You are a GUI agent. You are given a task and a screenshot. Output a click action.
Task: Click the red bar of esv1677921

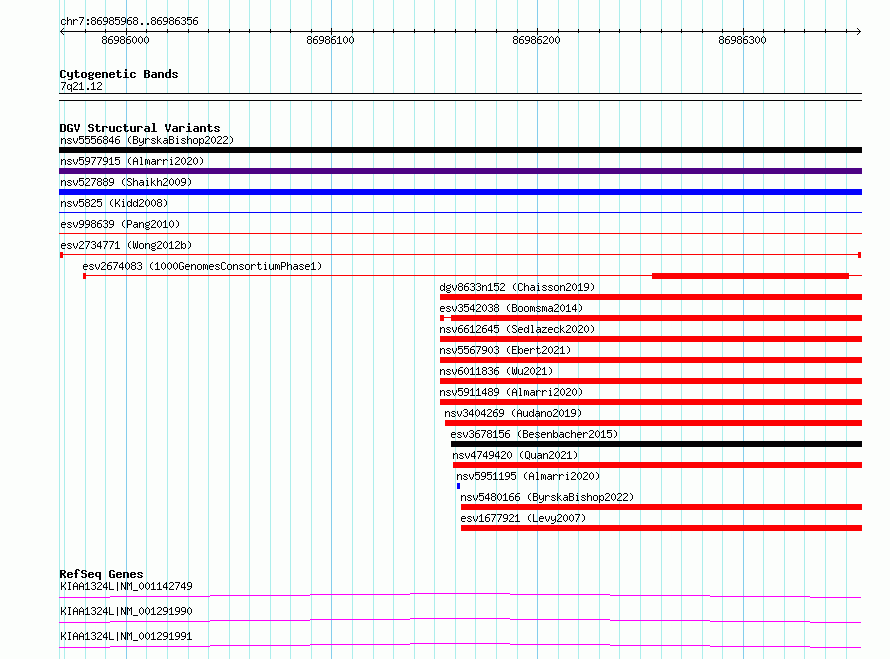tap(661, 528)
